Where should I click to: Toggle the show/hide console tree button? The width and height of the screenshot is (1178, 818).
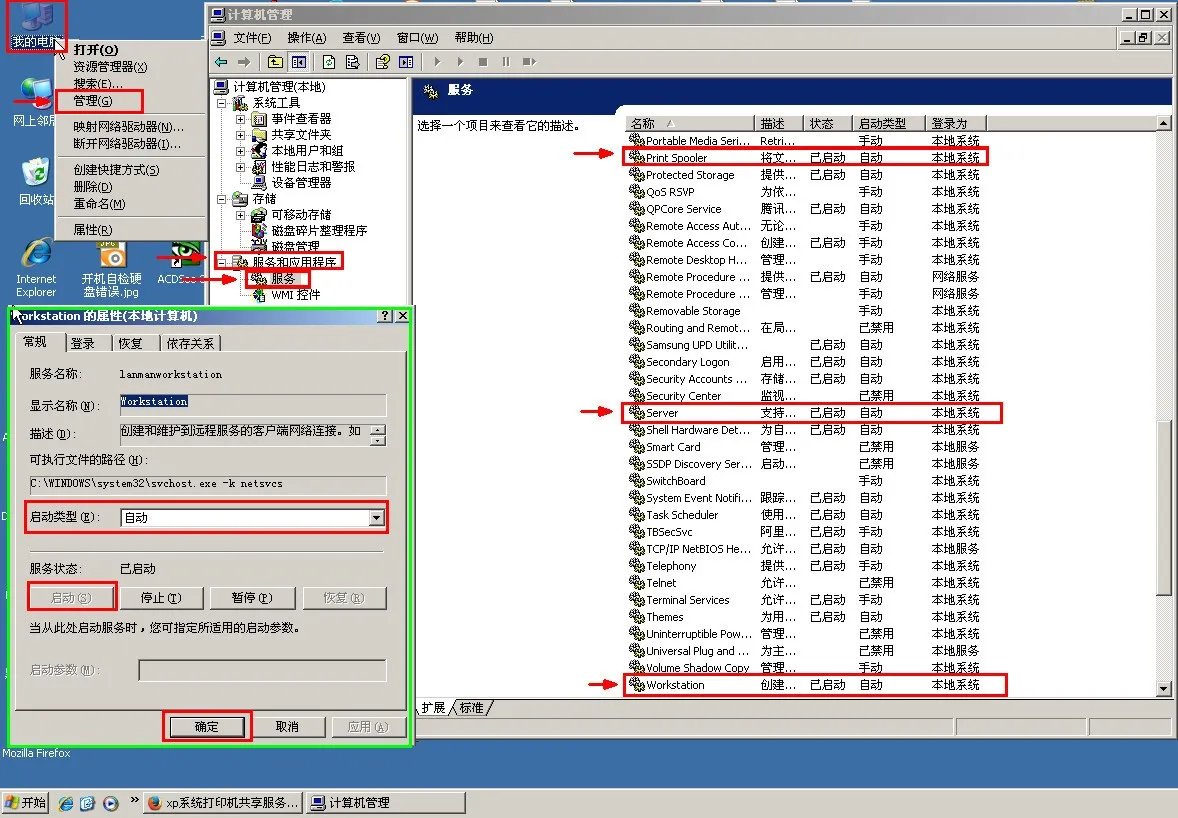coord(298,62)
